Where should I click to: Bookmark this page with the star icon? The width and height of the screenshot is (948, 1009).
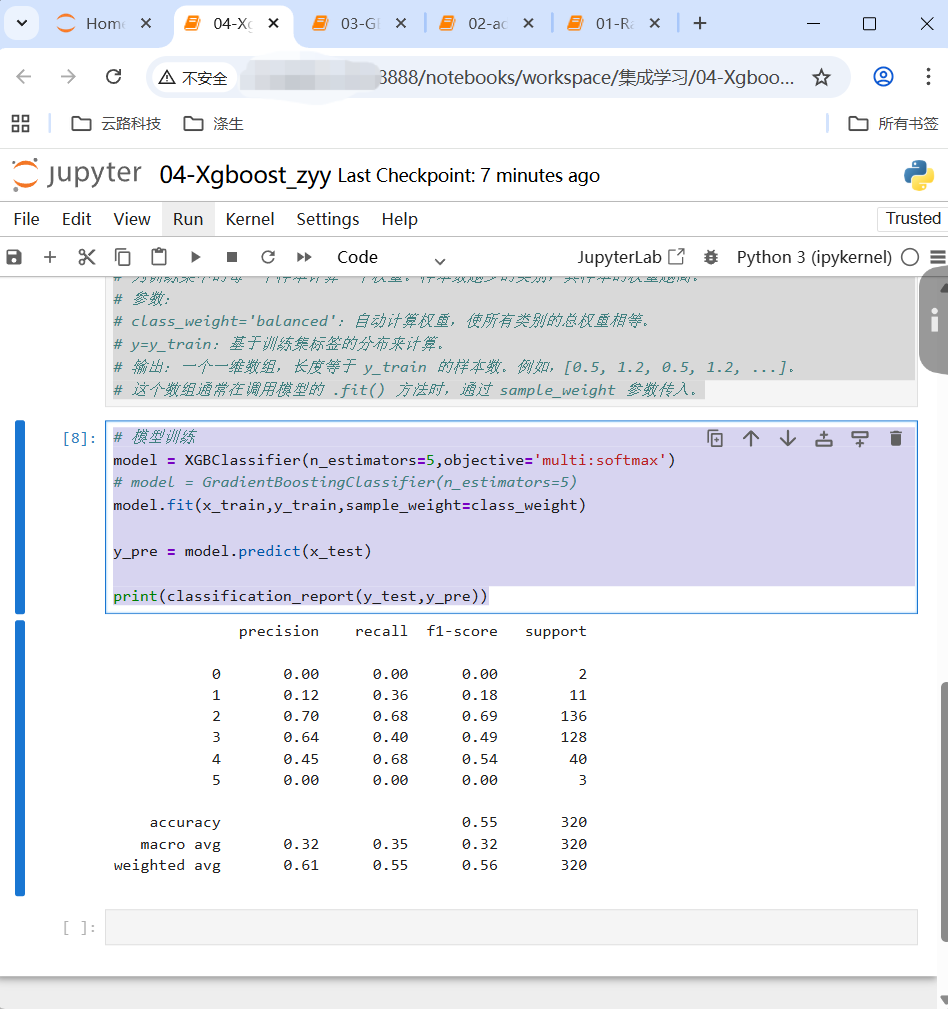(821, 77)
